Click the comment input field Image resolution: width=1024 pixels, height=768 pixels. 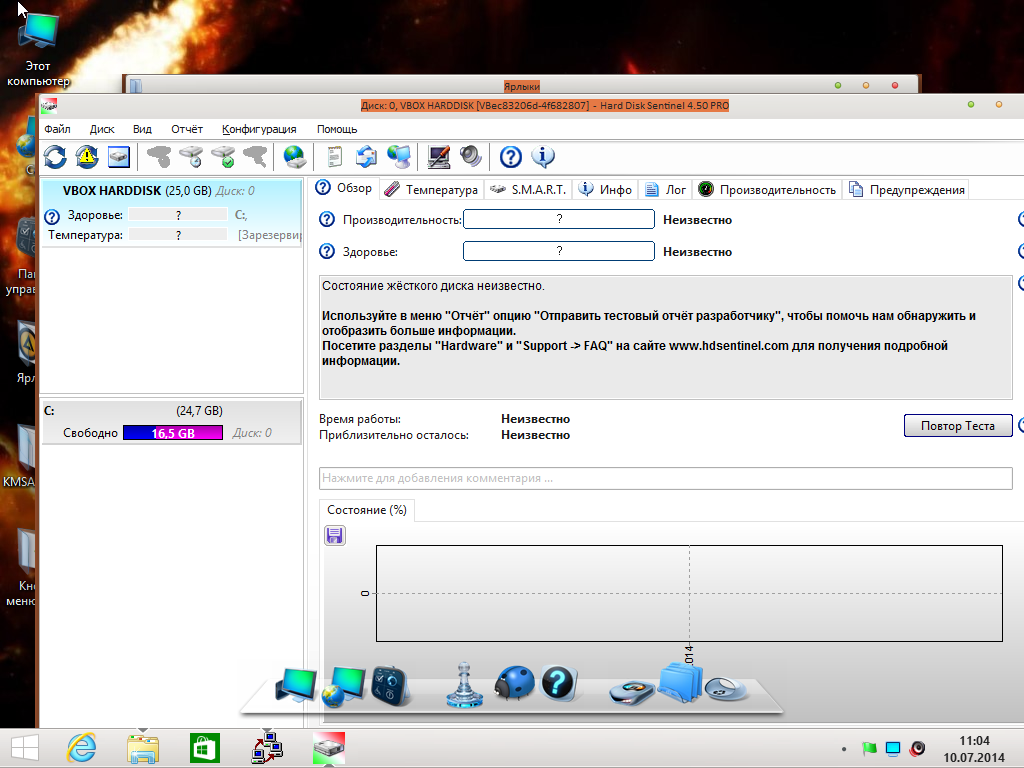665,478
